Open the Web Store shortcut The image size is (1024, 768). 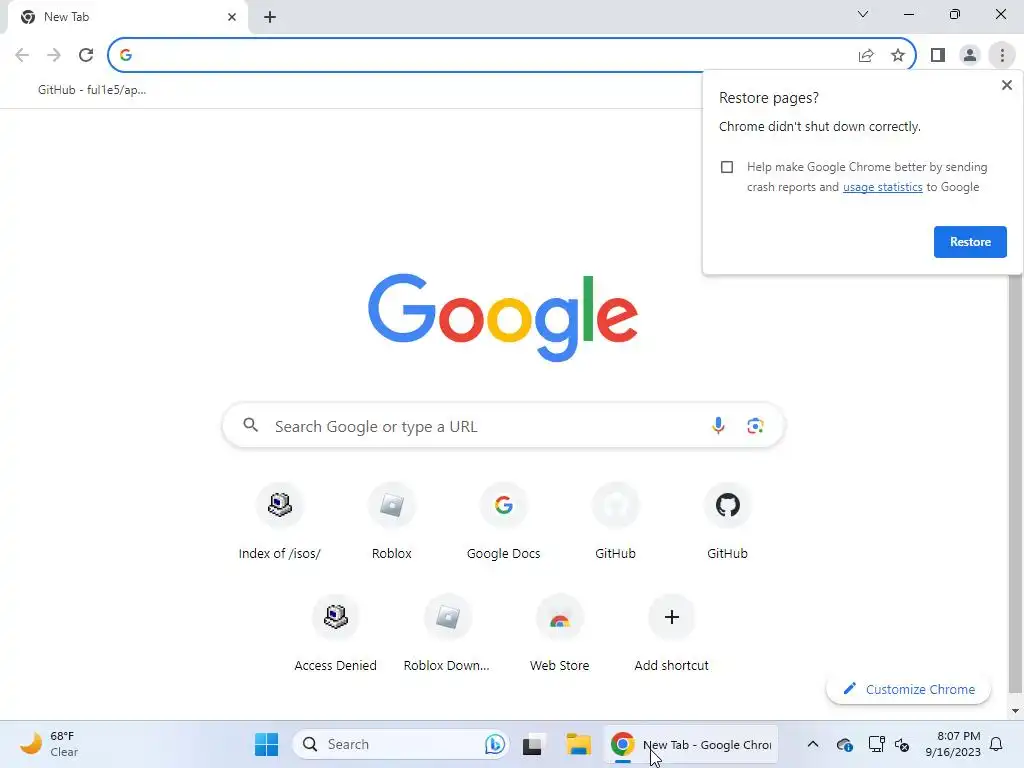560,635
